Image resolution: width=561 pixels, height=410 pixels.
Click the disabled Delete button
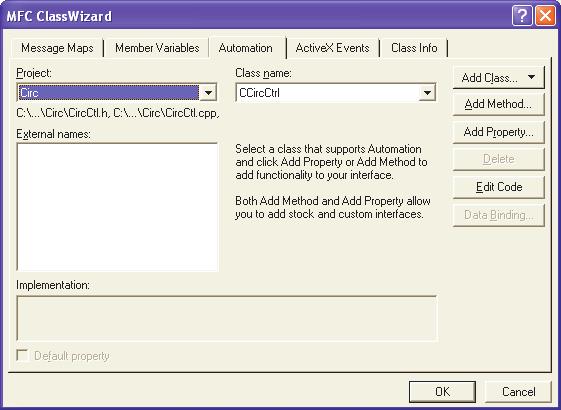tap(498, 159)
